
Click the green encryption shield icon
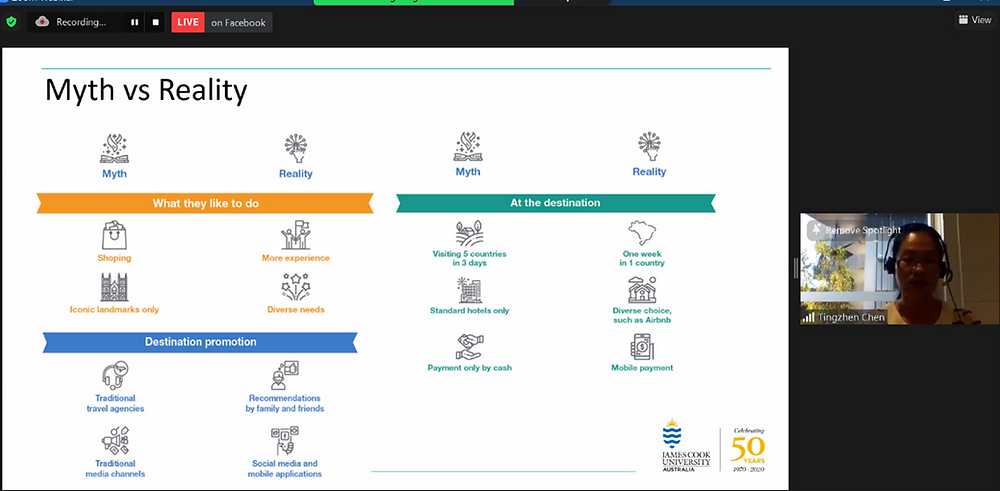(x=11, y=22)
